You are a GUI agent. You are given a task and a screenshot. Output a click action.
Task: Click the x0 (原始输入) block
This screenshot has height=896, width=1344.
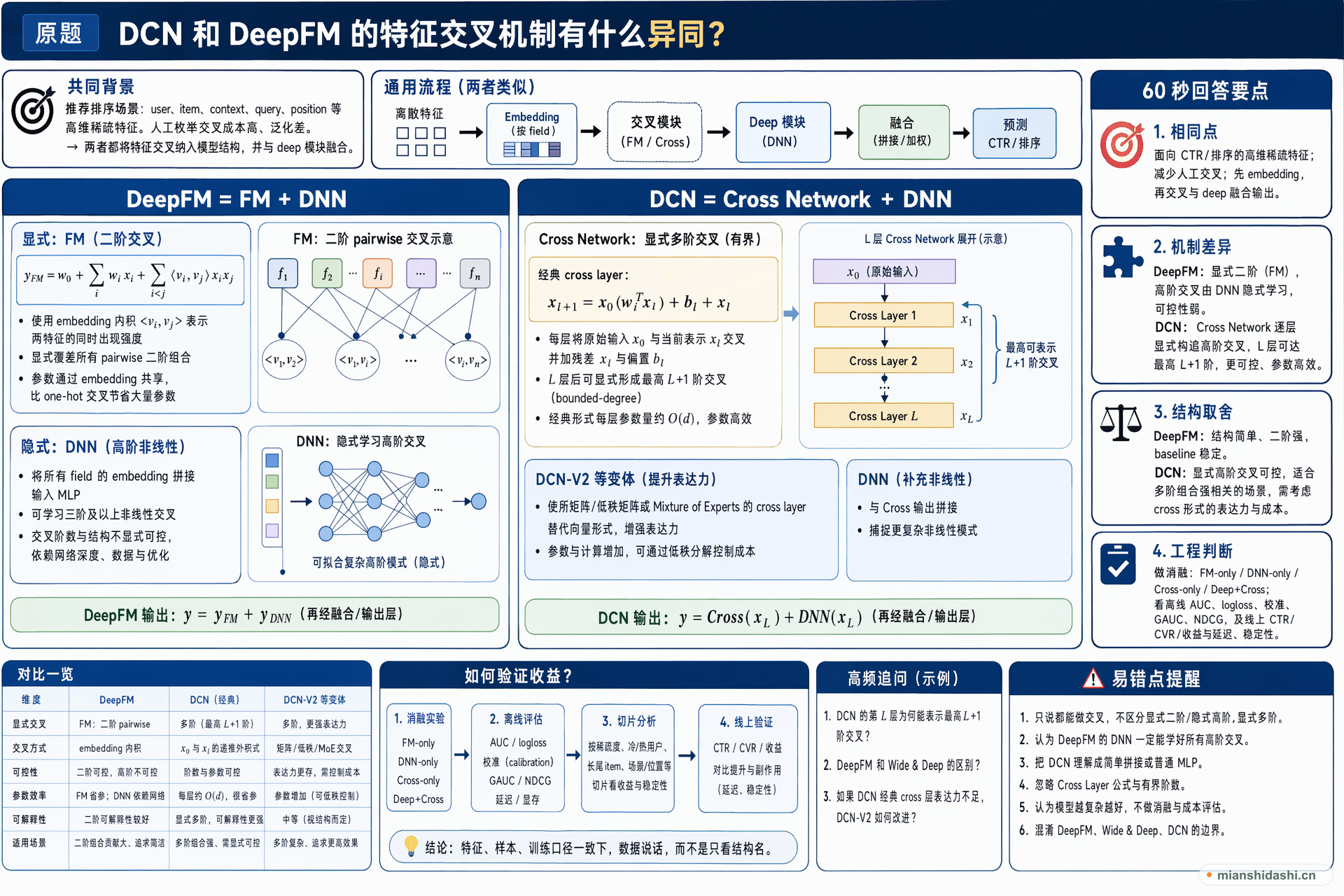click(884, 272)
